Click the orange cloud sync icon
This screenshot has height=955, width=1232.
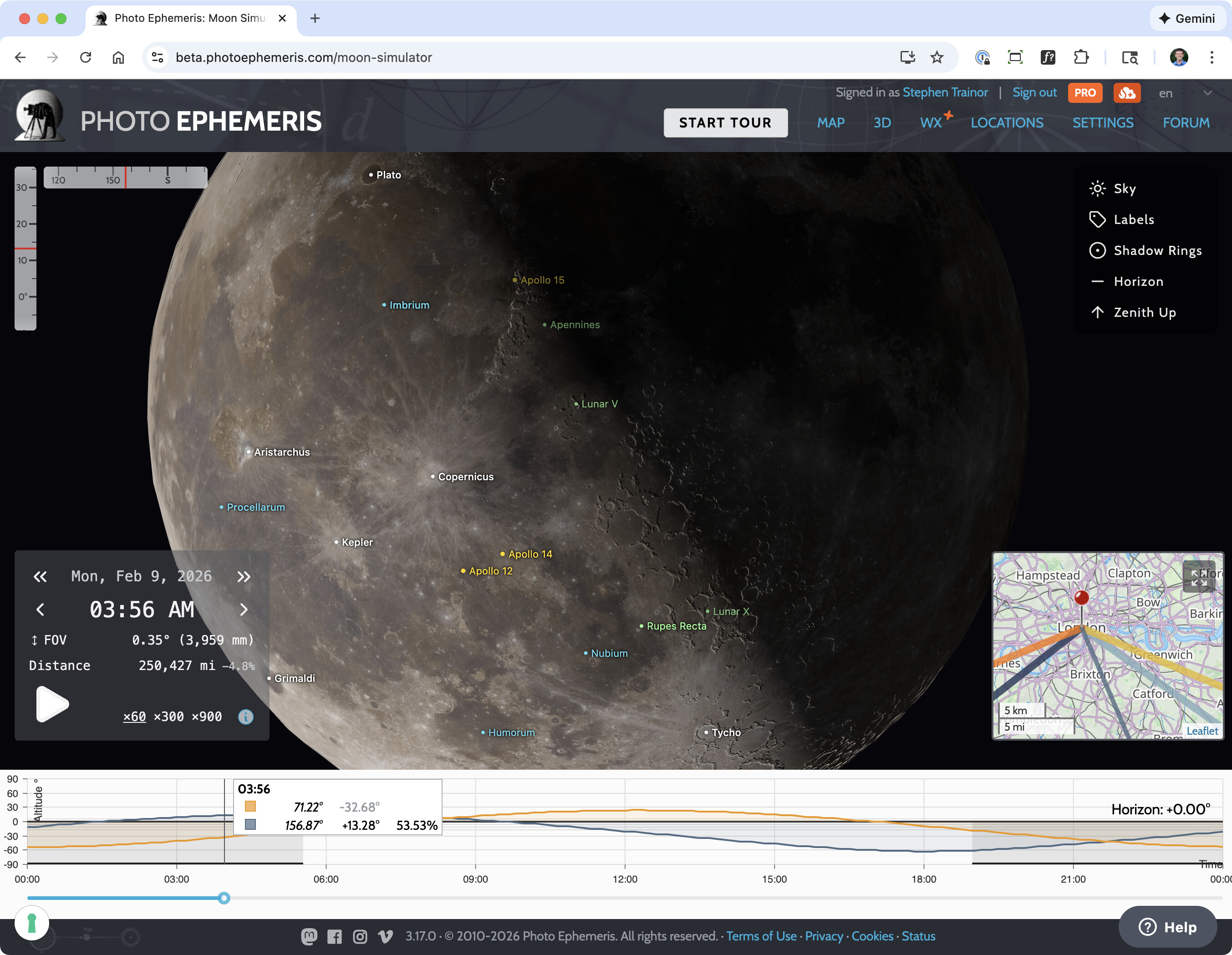(1126, 93)
